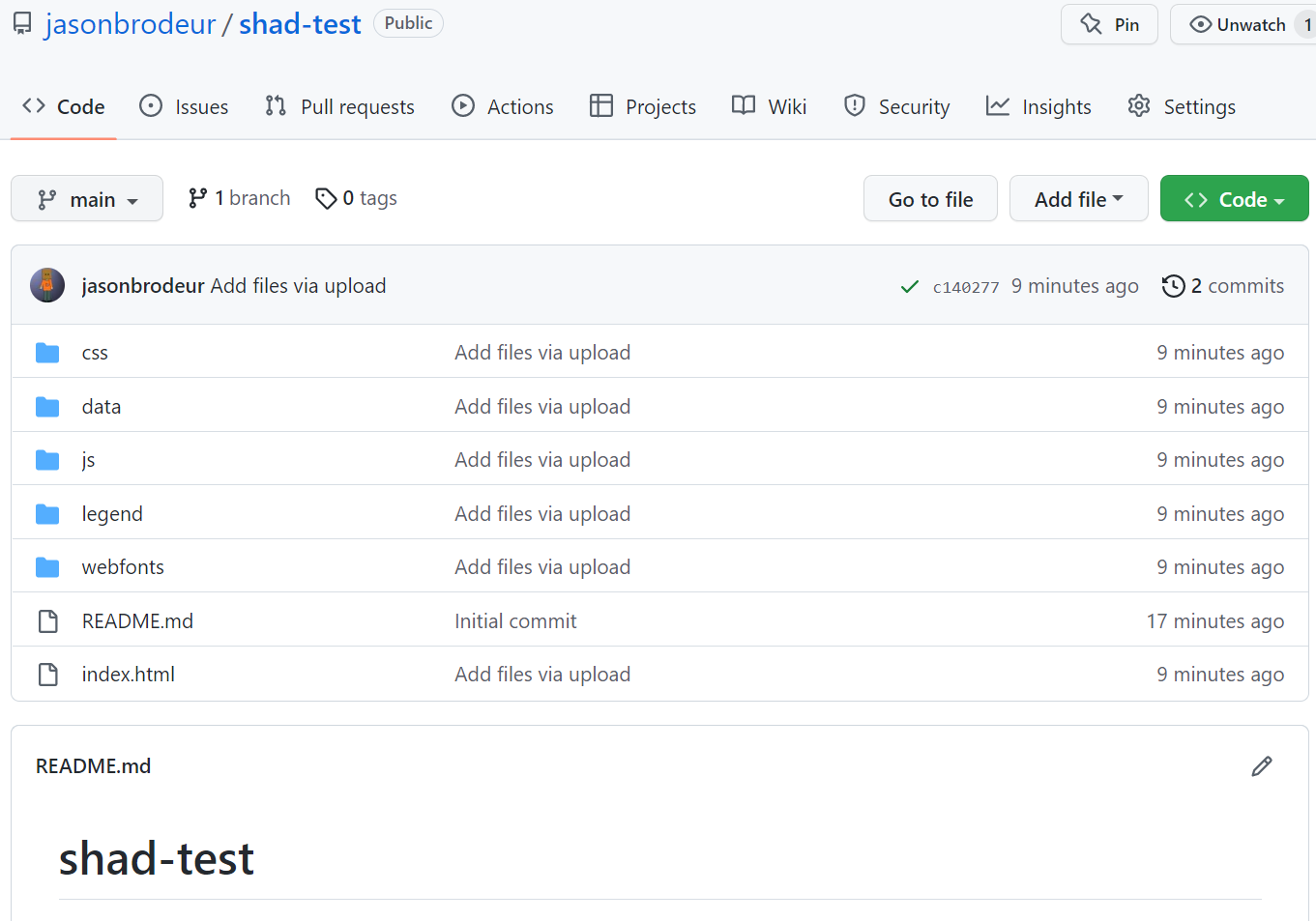This screenshot has height=921, width=1316.
Task: Expand the main branch selector dropdown
Action: click(87, 199)
